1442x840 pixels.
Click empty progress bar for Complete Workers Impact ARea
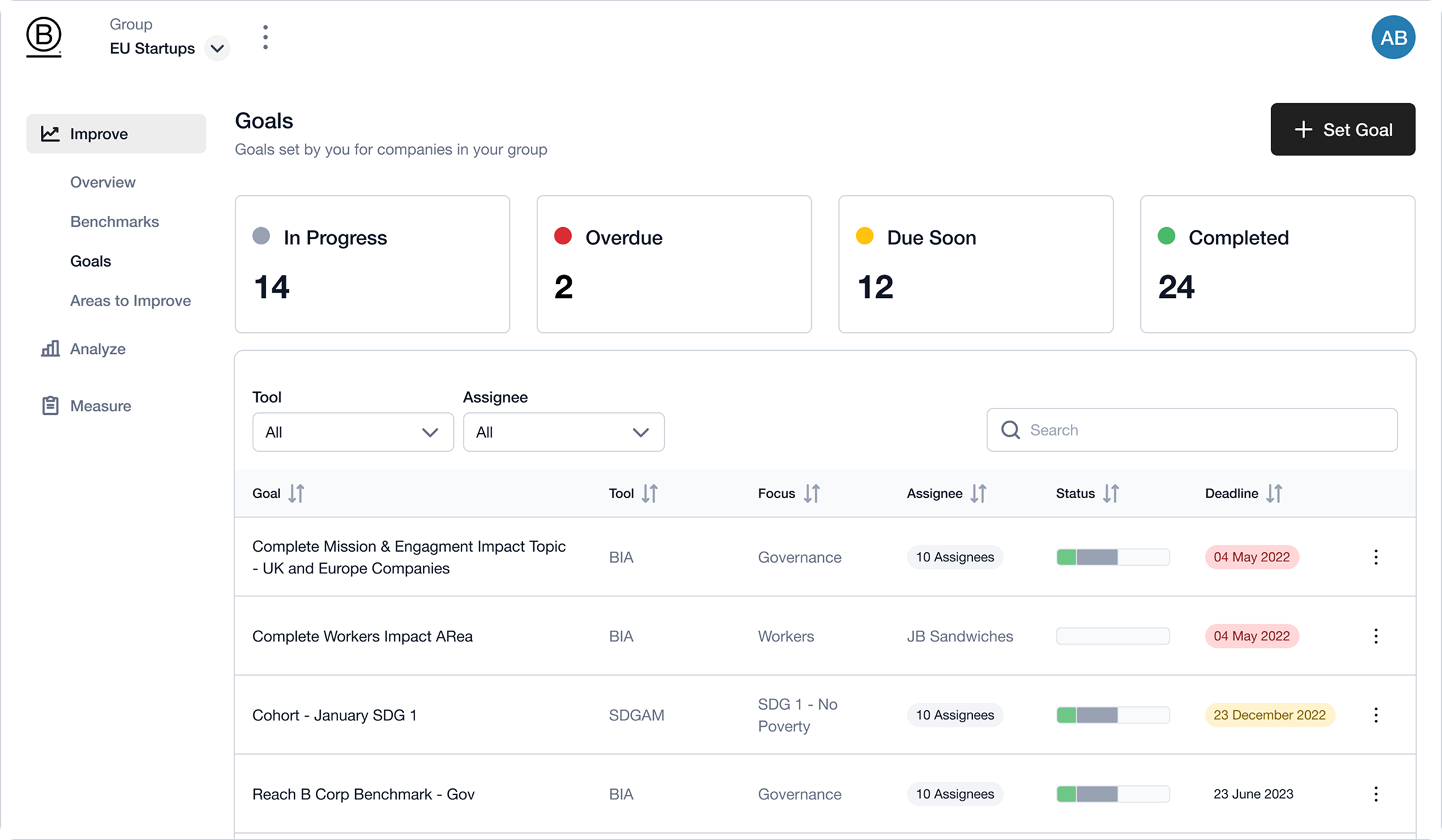pyautogui.click(x=1113, y=636)
